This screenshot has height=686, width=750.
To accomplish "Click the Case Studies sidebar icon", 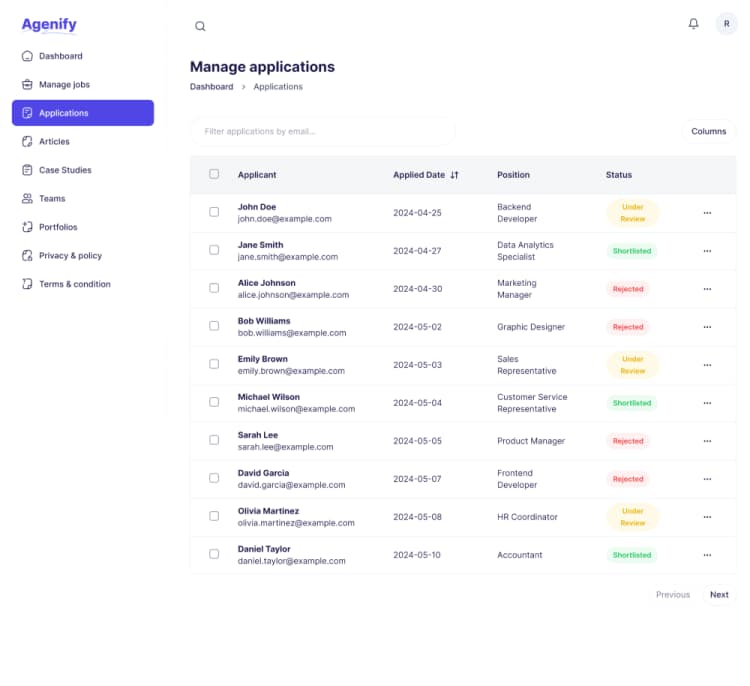I will tap(27, 170).
